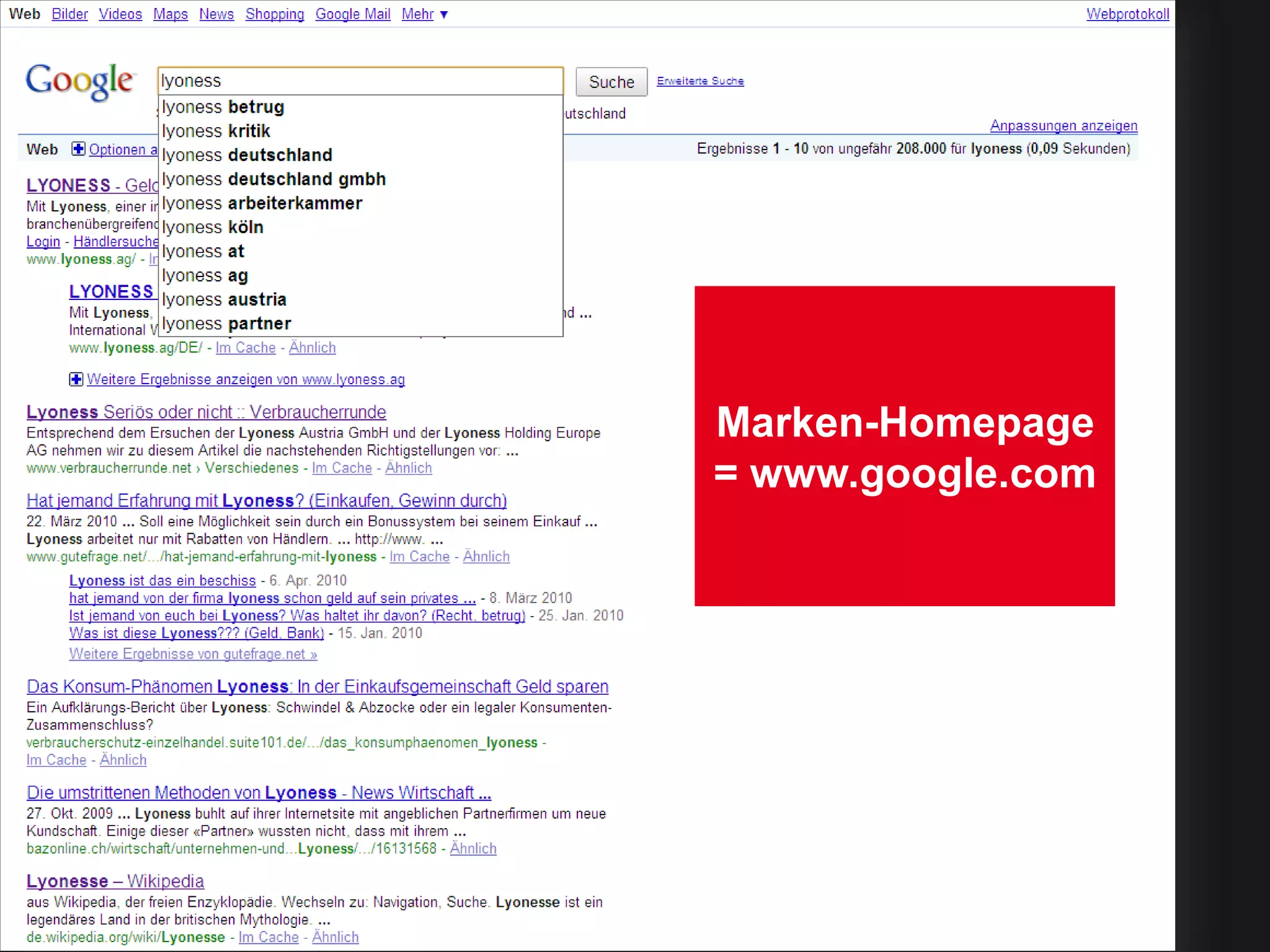The height and width of the screenshot is (952, 1270).
Task: Select suggestion 'lyoness kritik'
Action: pos(360,131)
